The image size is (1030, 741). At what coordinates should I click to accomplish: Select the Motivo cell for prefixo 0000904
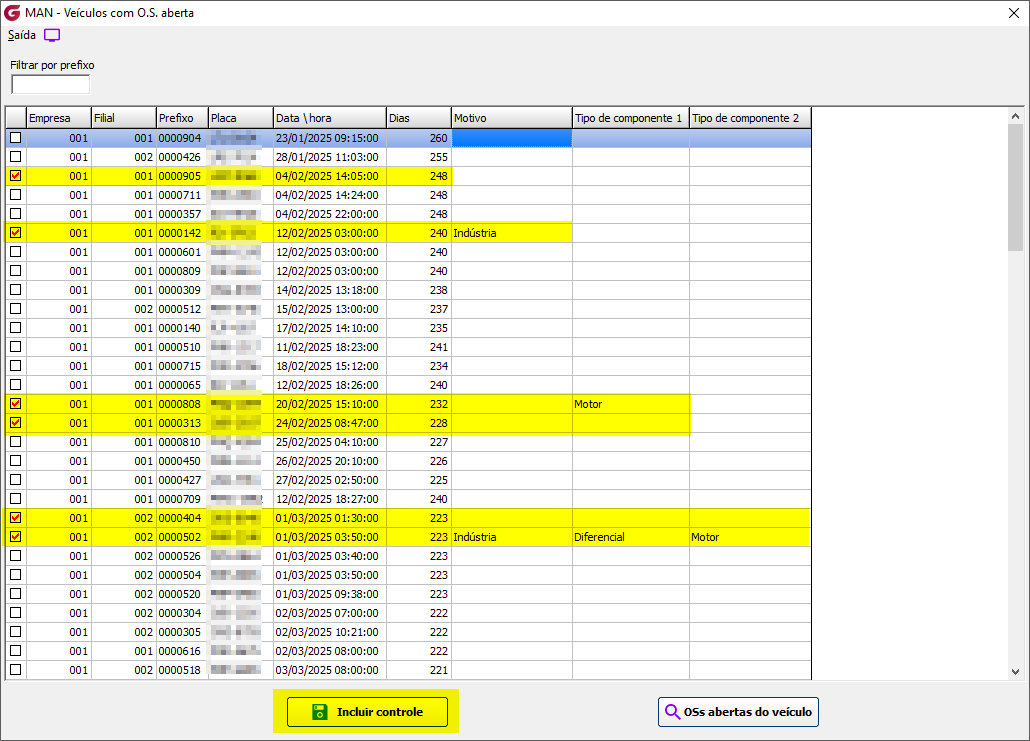pos(512,138)
